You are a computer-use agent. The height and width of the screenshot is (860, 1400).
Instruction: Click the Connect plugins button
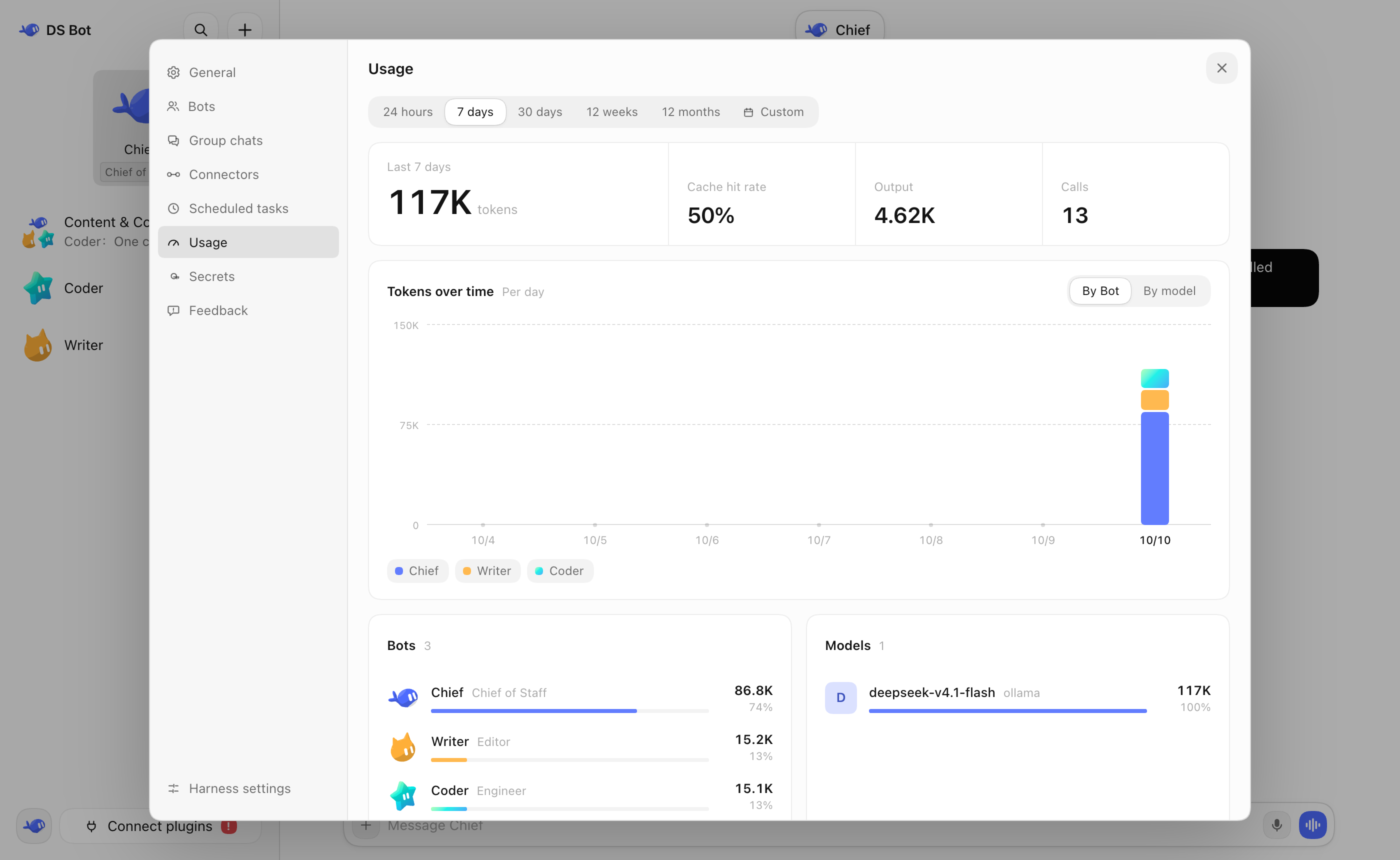tap(160, 826)
